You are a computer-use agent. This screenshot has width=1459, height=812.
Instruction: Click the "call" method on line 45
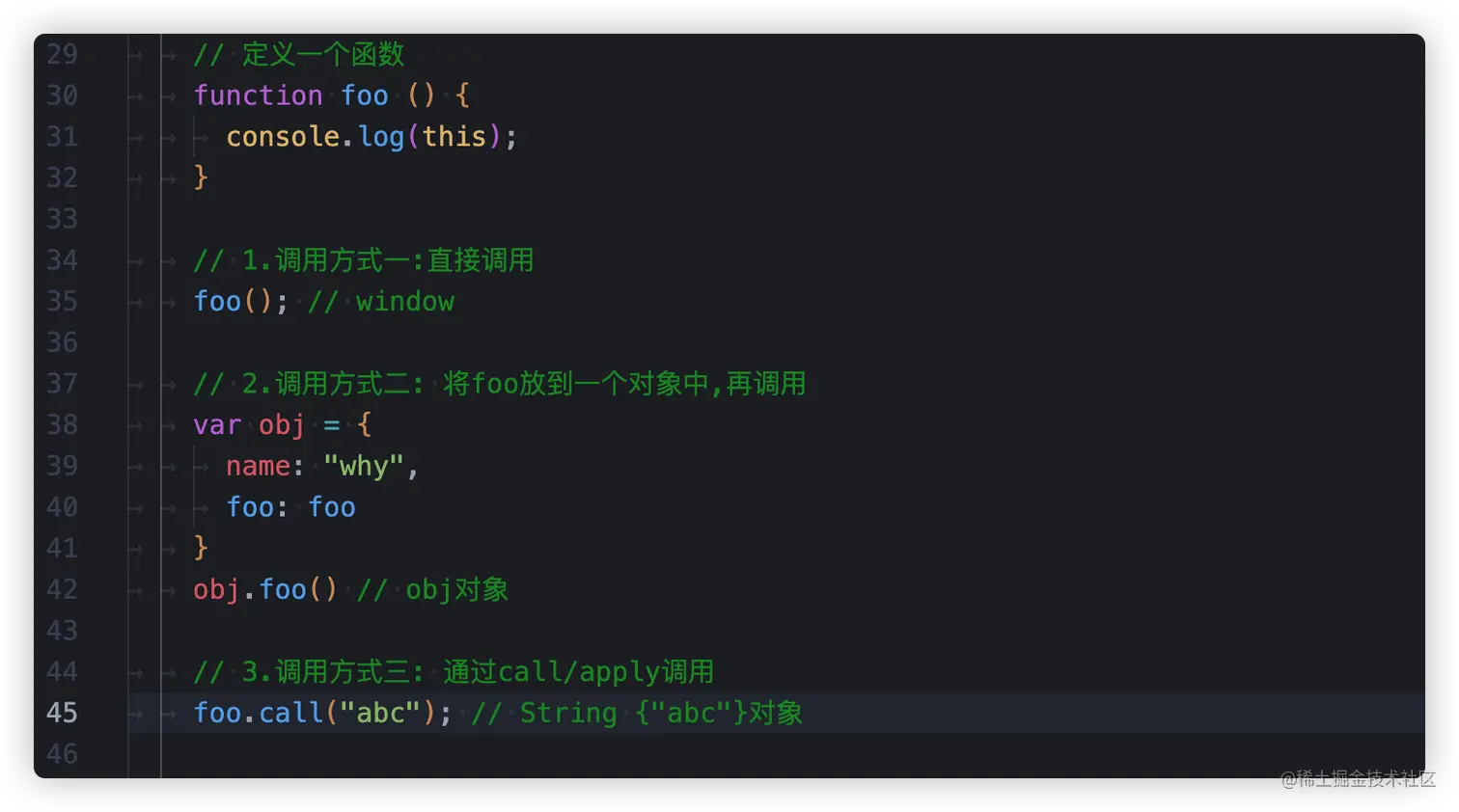(x=290, y=713)
